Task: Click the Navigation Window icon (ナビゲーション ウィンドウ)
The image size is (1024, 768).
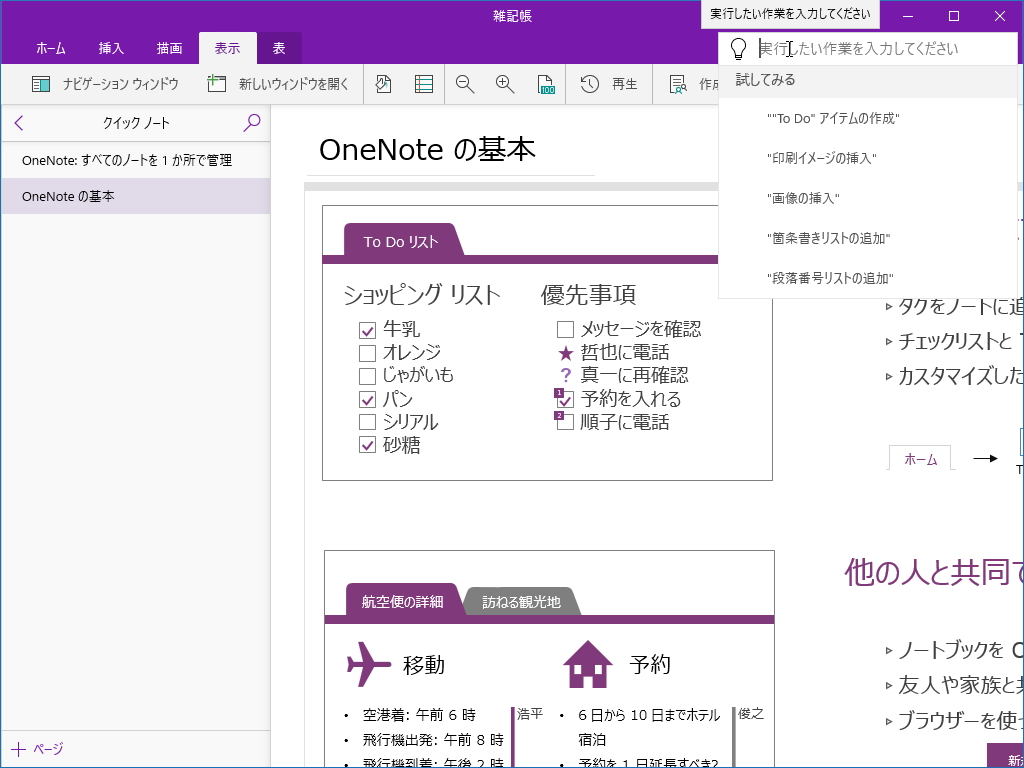Action: 41,84
